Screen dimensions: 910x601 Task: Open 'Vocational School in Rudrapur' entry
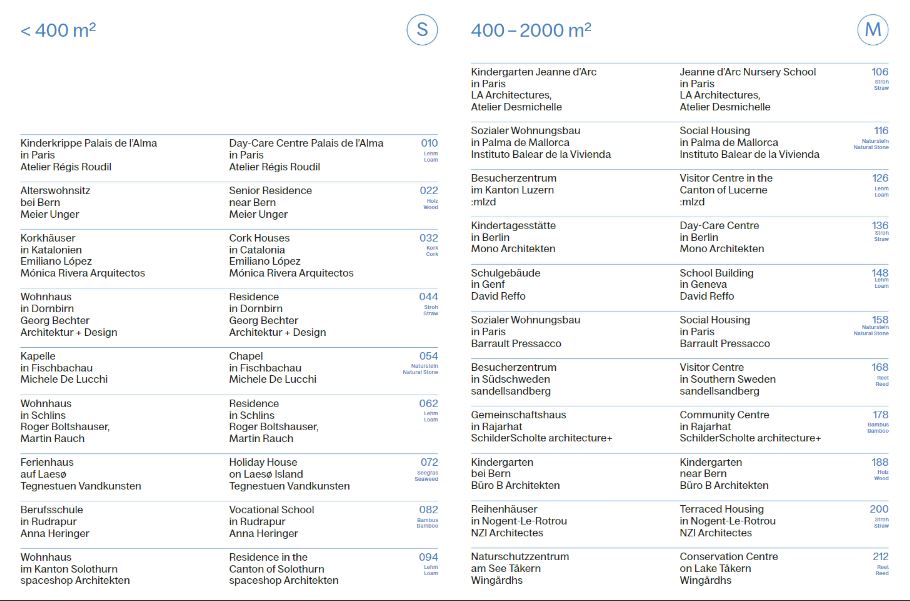point(270,510)
